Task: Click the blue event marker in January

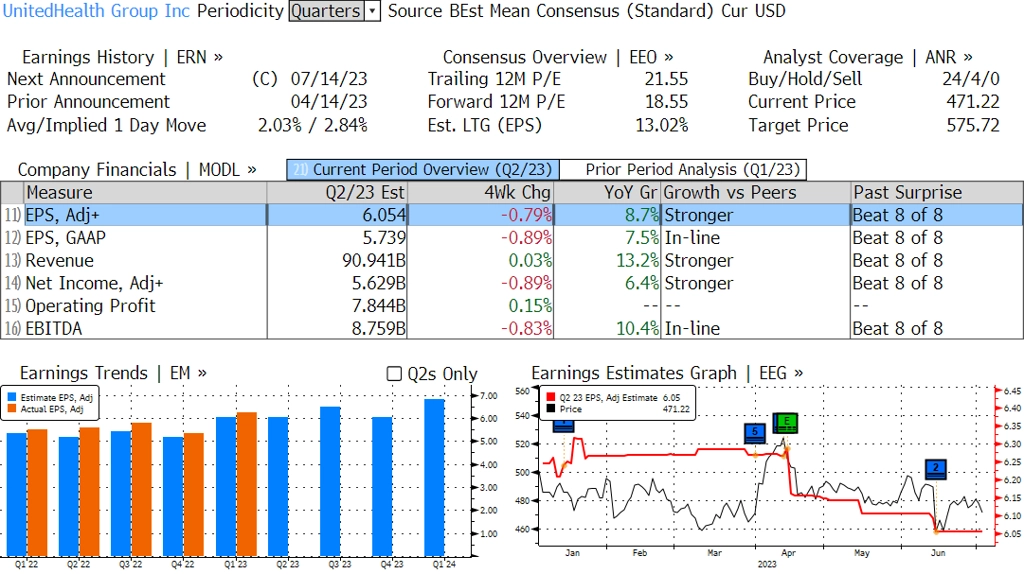Action: click(563, 426)
